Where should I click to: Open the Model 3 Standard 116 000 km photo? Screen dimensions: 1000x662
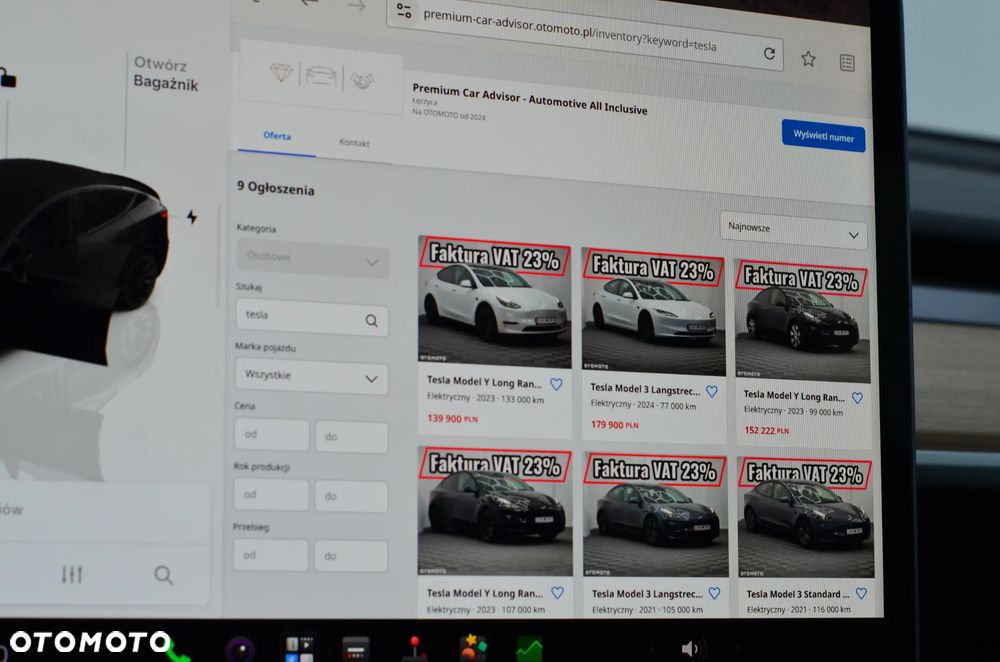point(805,517)
